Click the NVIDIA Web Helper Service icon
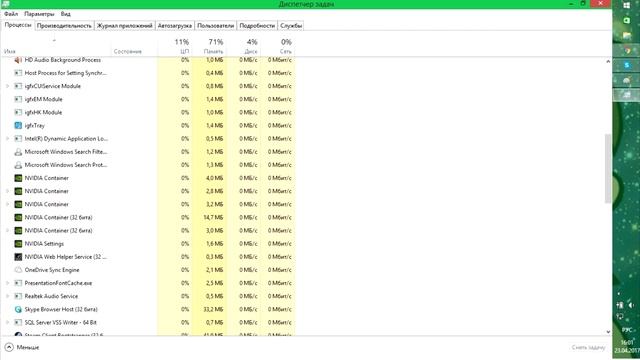640x360 pixels. pyautogui.click(x=18, y=257)
